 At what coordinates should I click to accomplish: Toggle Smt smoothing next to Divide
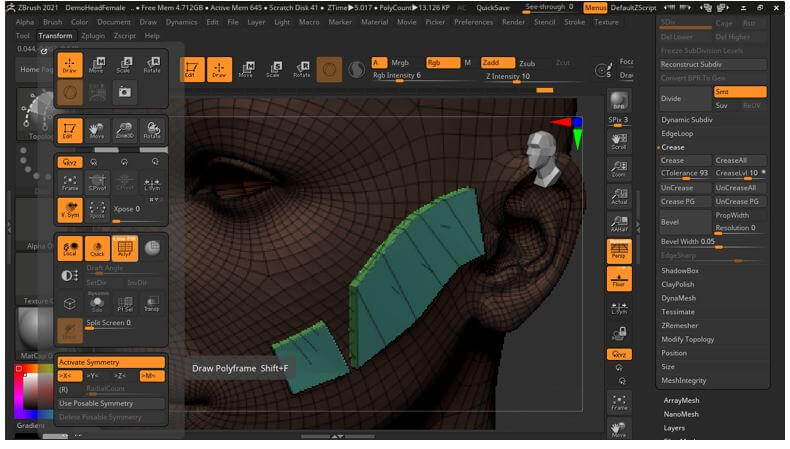coord(740,92)
